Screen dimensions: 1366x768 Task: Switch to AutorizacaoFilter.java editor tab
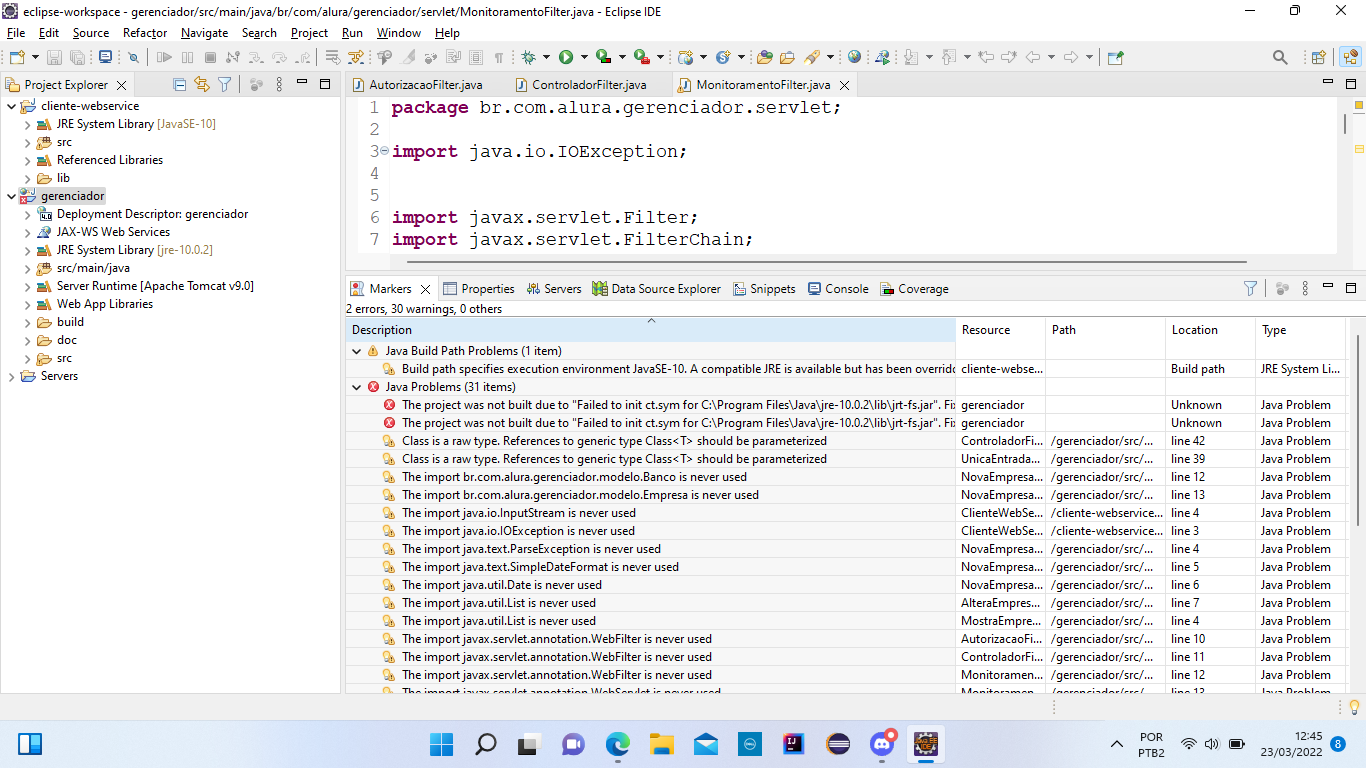[x=417, y=85]
